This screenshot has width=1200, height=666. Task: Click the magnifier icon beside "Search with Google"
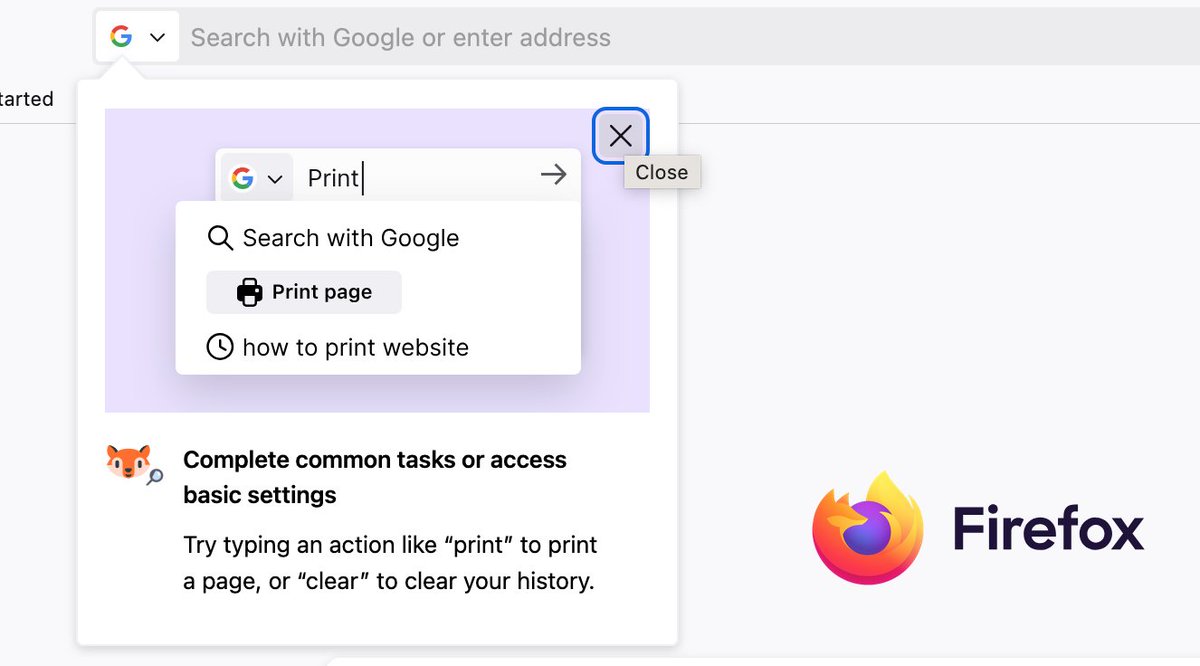[x=220, y=238]
